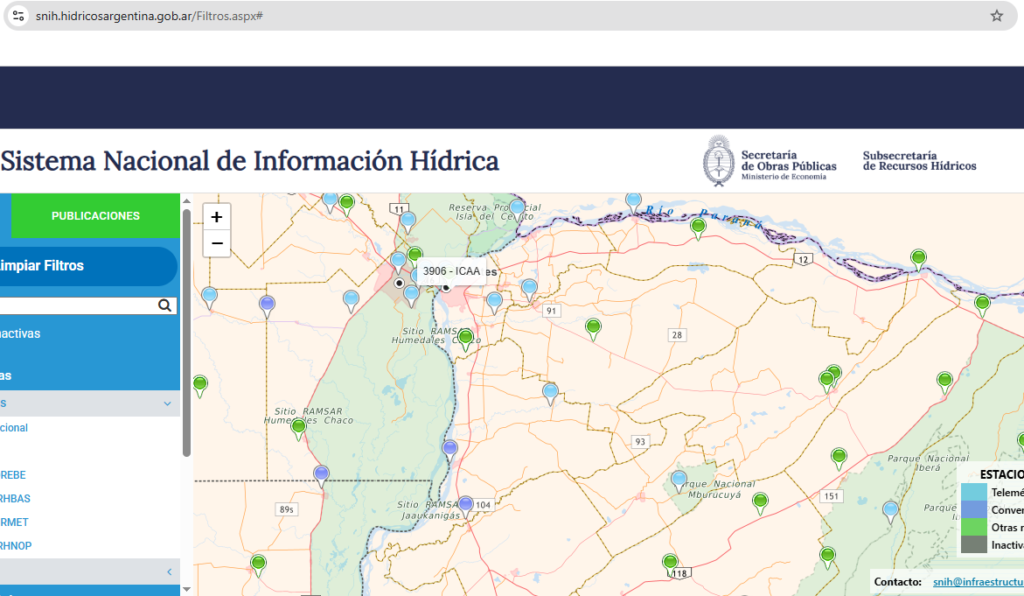Click the search magnifier icon in sidebar

coord(165,305)
